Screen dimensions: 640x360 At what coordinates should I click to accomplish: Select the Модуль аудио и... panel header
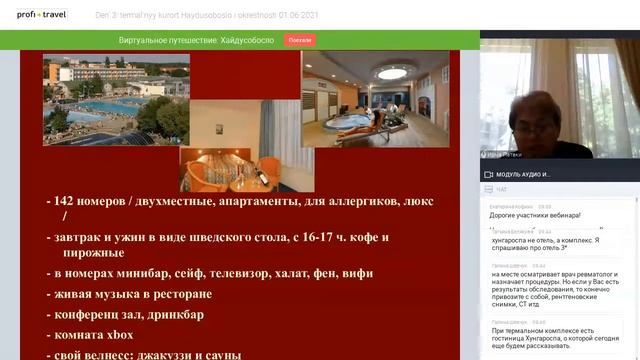pyautogui.click(x=560, y=174)
